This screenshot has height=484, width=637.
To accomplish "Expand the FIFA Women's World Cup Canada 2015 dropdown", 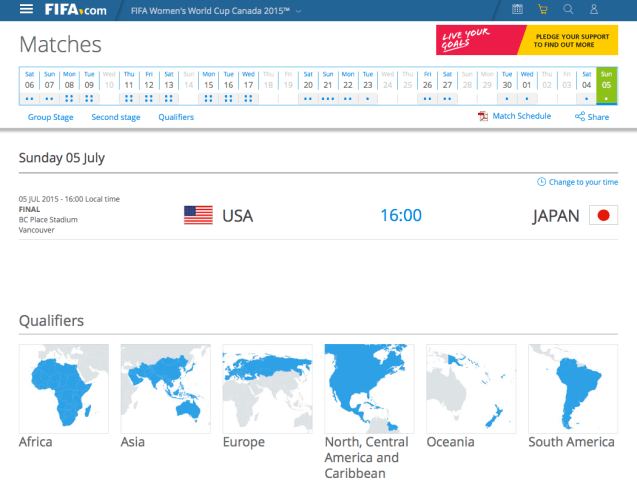I will [216, 11].
